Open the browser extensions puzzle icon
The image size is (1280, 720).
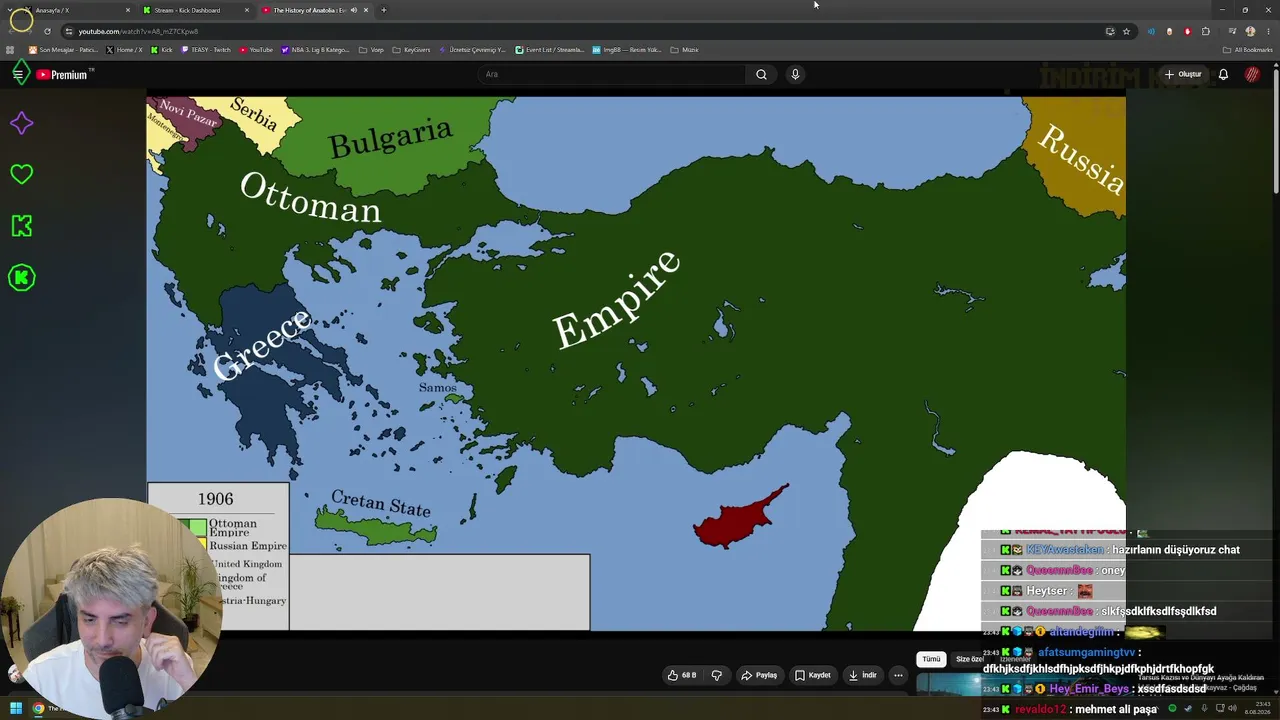tap(1205, 31)
